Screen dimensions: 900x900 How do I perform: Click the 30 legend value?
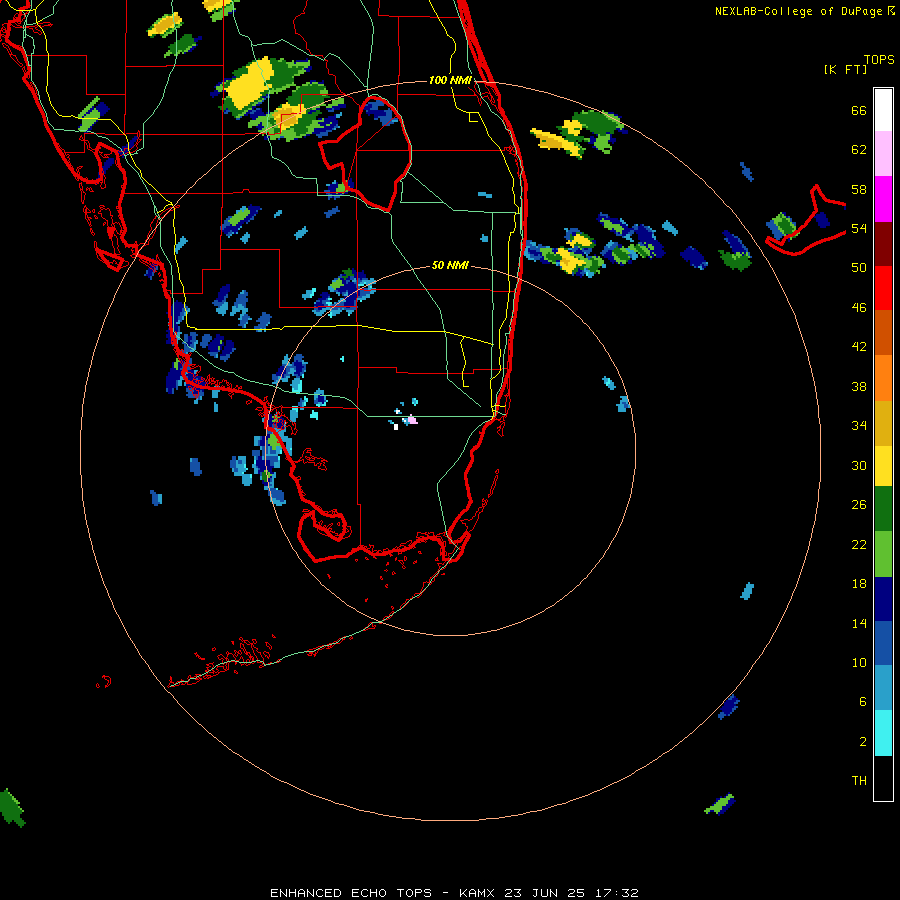[x=859, y=465]
